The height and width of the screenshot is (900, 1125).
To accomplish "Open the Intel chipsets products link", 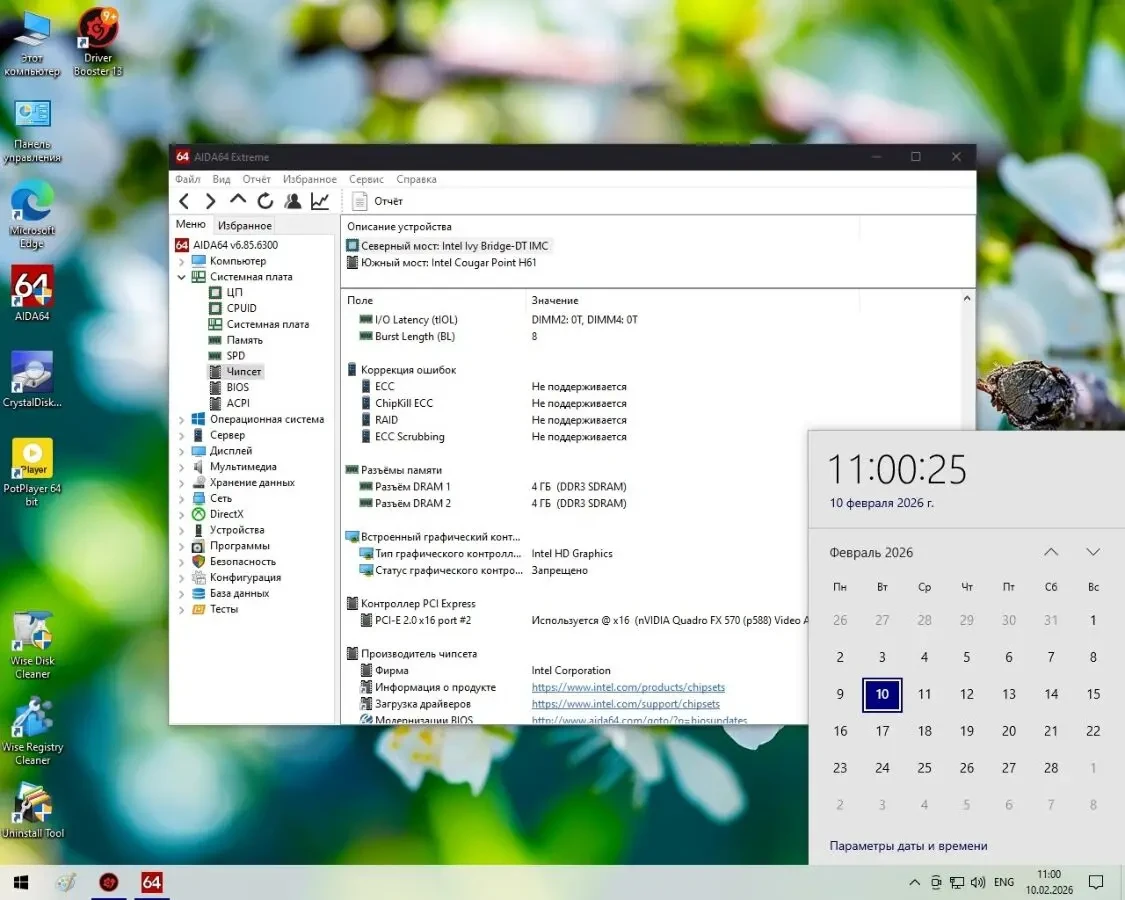I will [x=628, y=687].
